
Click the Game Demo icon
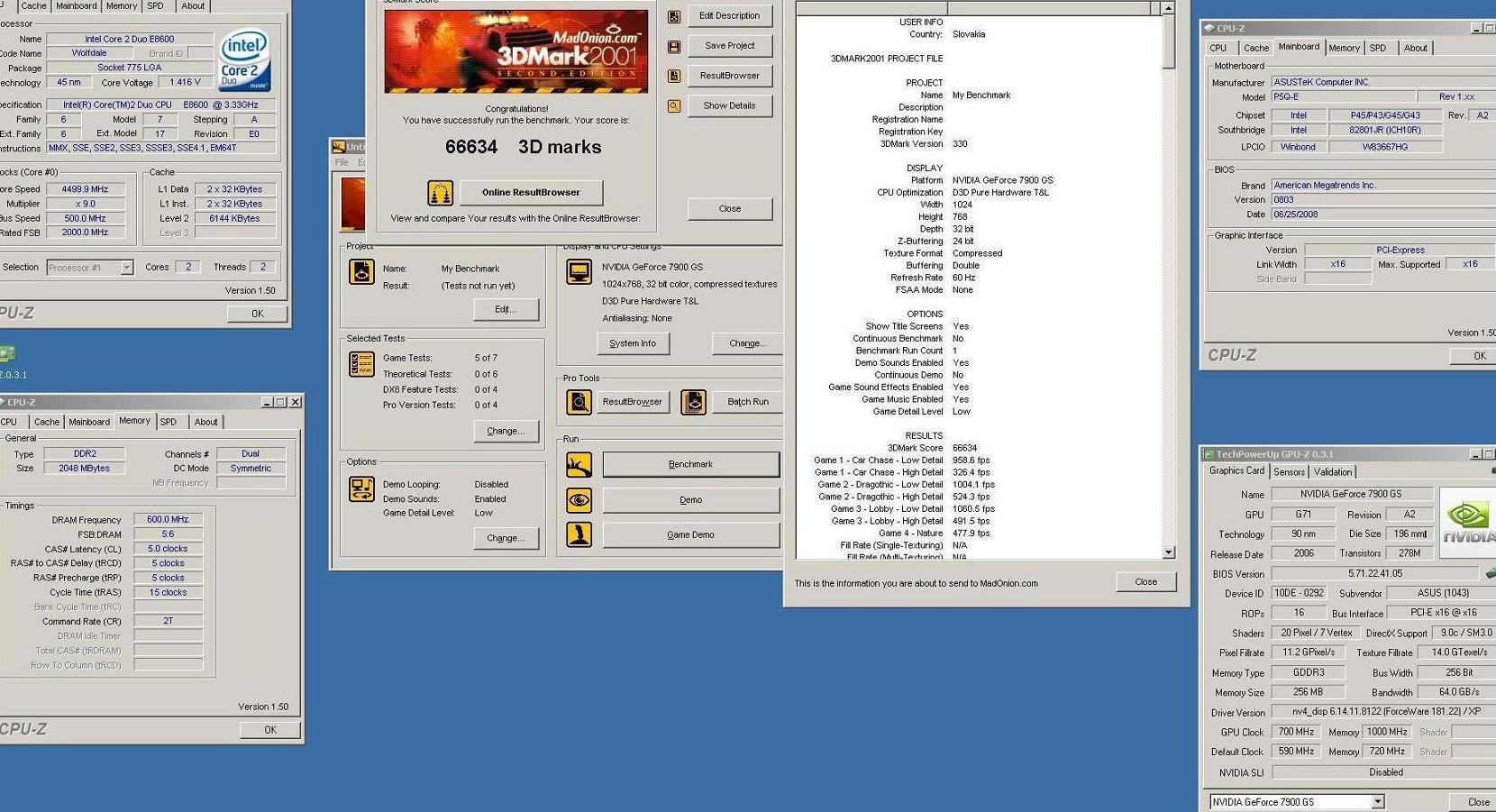[579, 534]
